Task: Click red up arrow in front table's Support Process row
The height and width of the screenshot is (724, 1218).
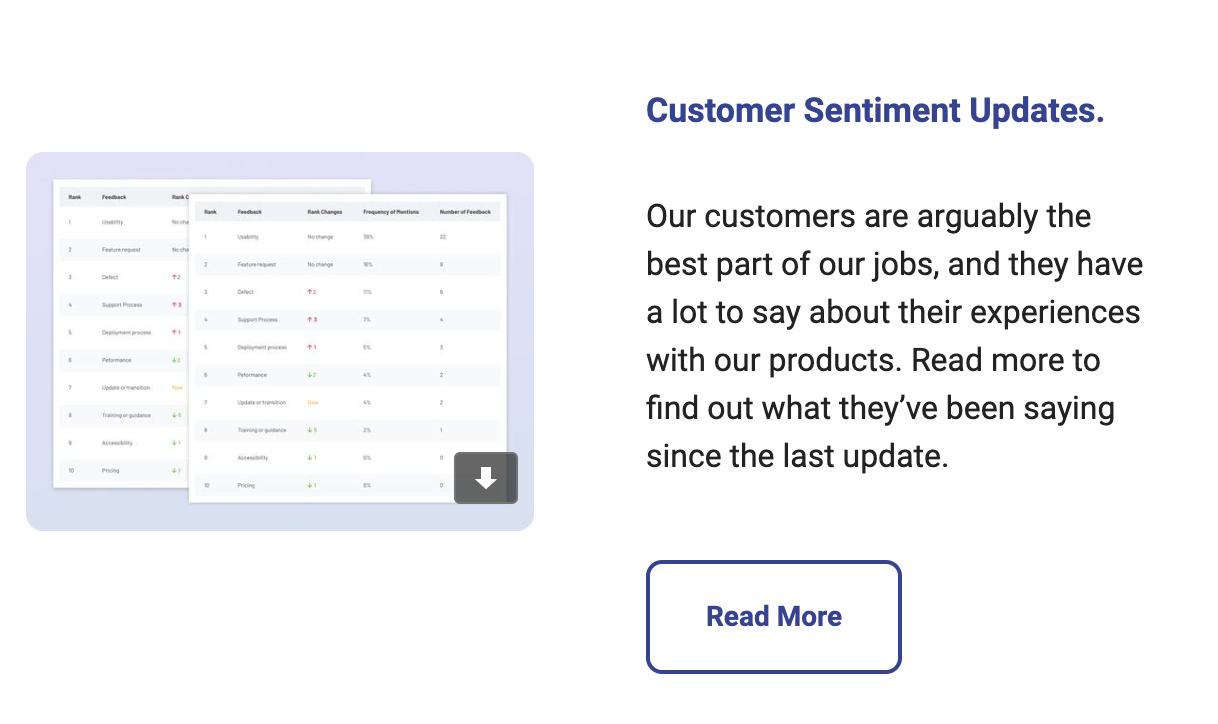Action: pyautogui.click(x=310, y=320)
